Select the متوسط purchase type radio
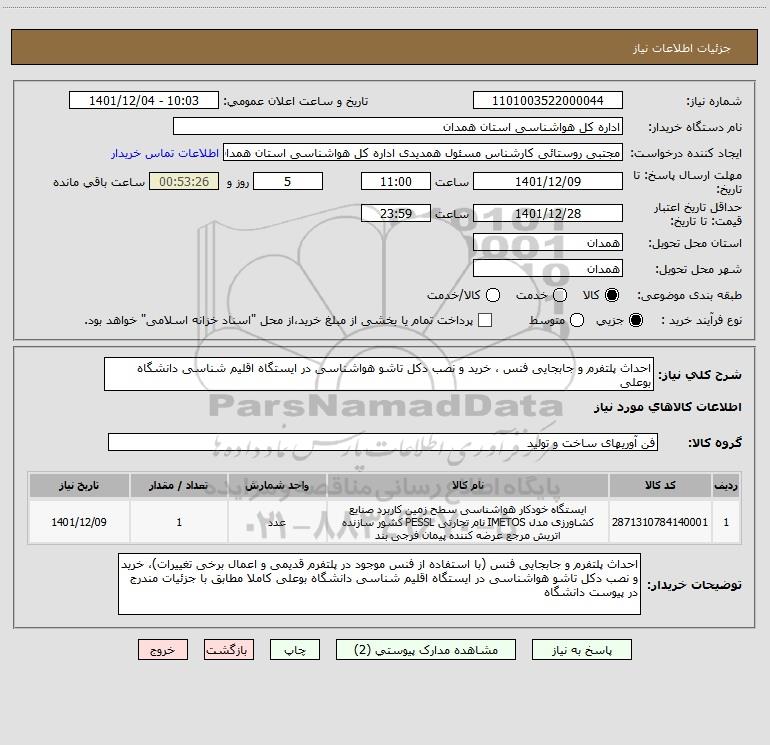Screen dimensions: 770x745 coord(577,320)
